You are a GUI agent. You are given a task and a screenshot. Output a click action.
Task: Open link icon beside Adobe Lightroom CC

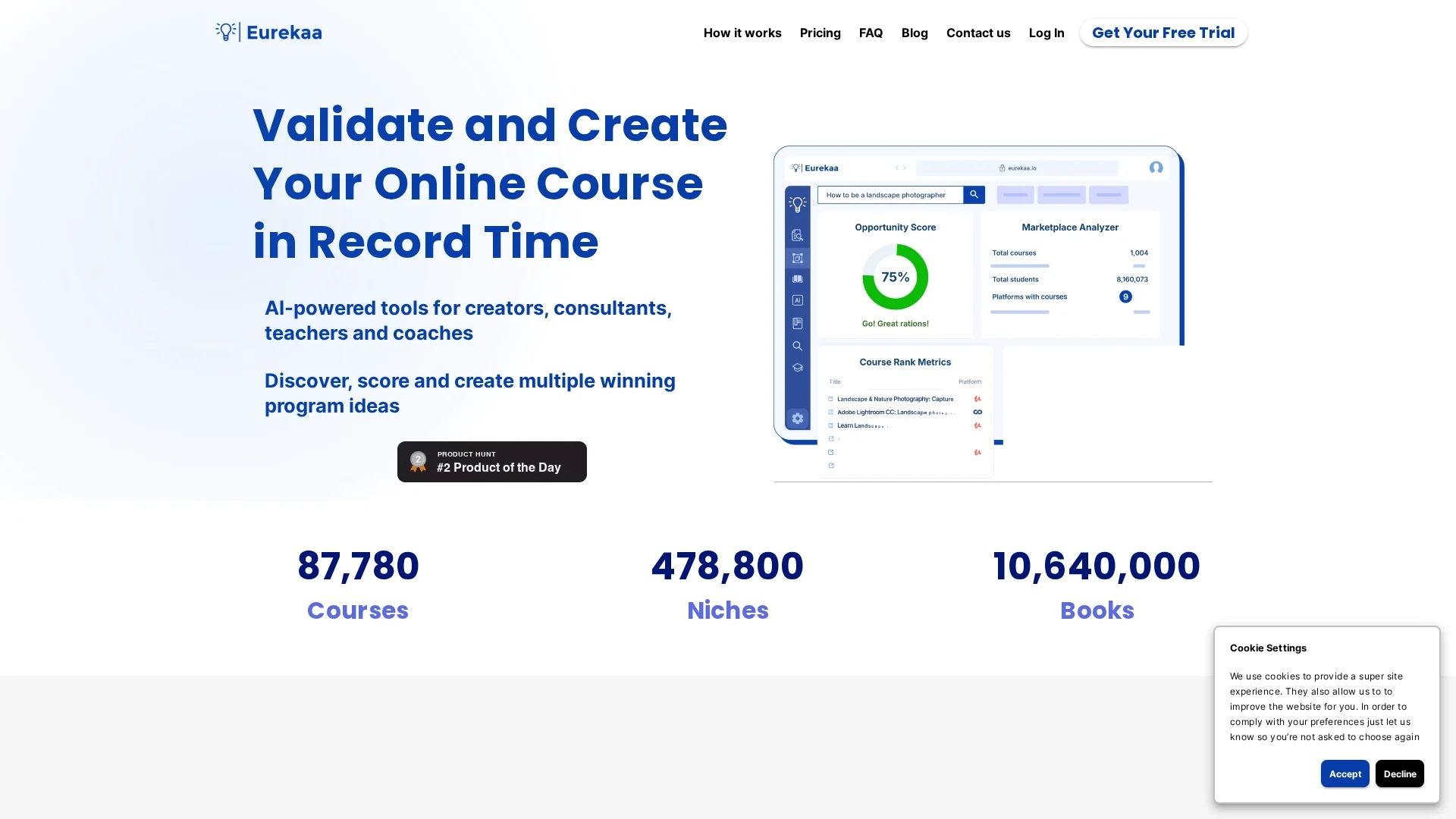click(x=830, y=413)
